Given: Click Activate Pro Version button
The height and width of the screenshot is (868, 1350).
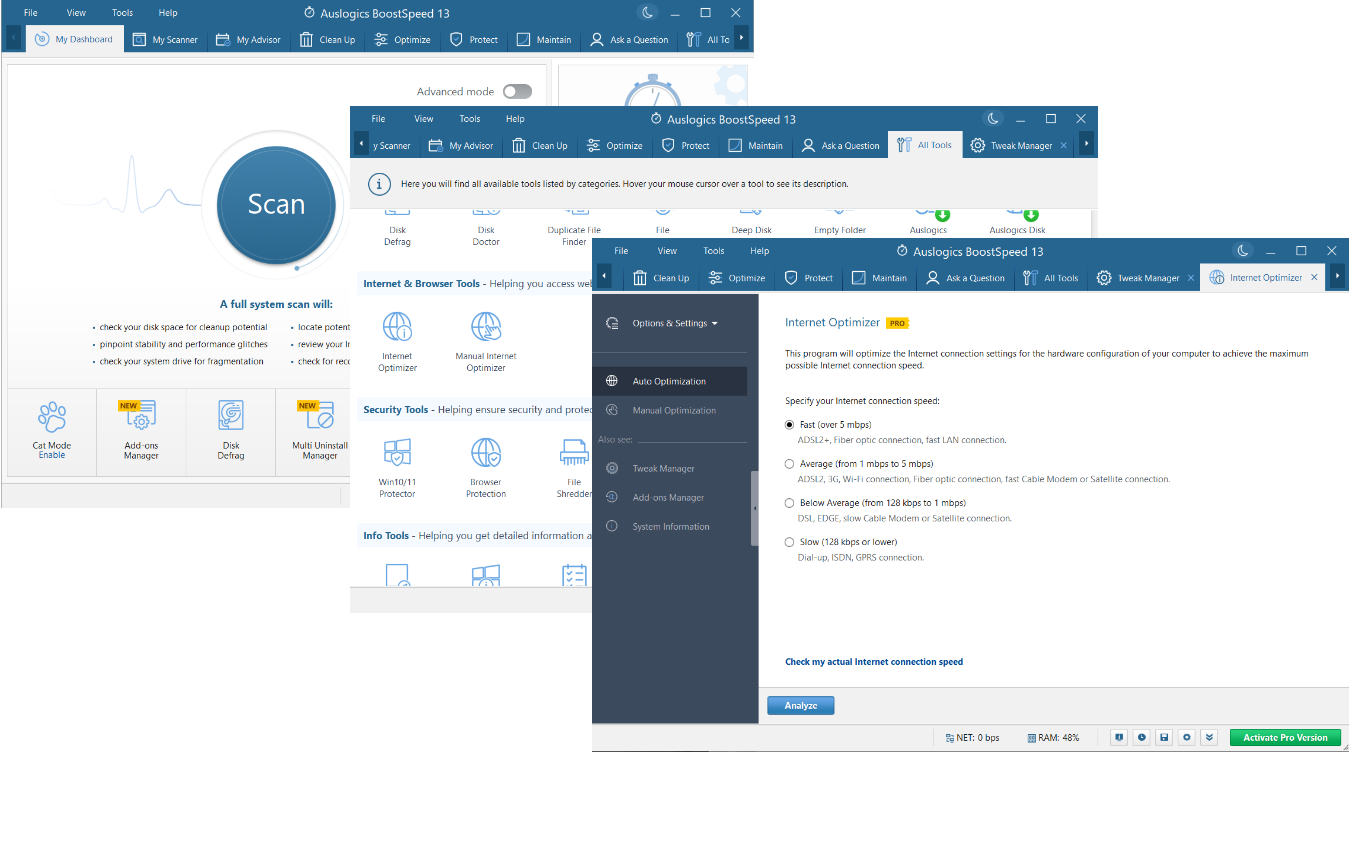Looking at the screenshot, I should 1285,738.
